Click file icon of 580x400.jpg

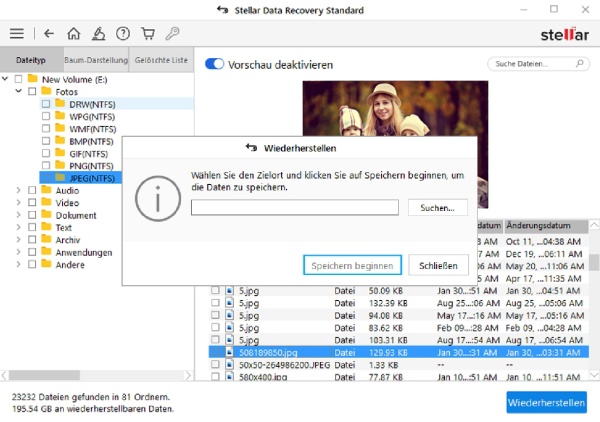click(229, 376)
